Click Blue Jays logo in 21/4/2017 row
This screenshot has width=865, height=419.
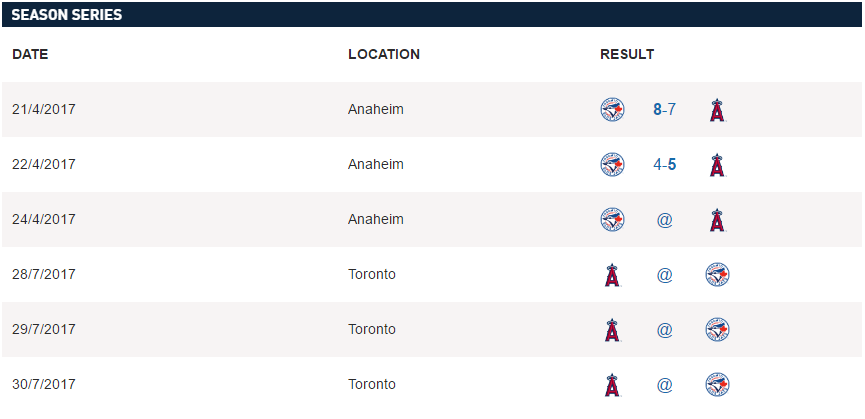tap(612, 110)
